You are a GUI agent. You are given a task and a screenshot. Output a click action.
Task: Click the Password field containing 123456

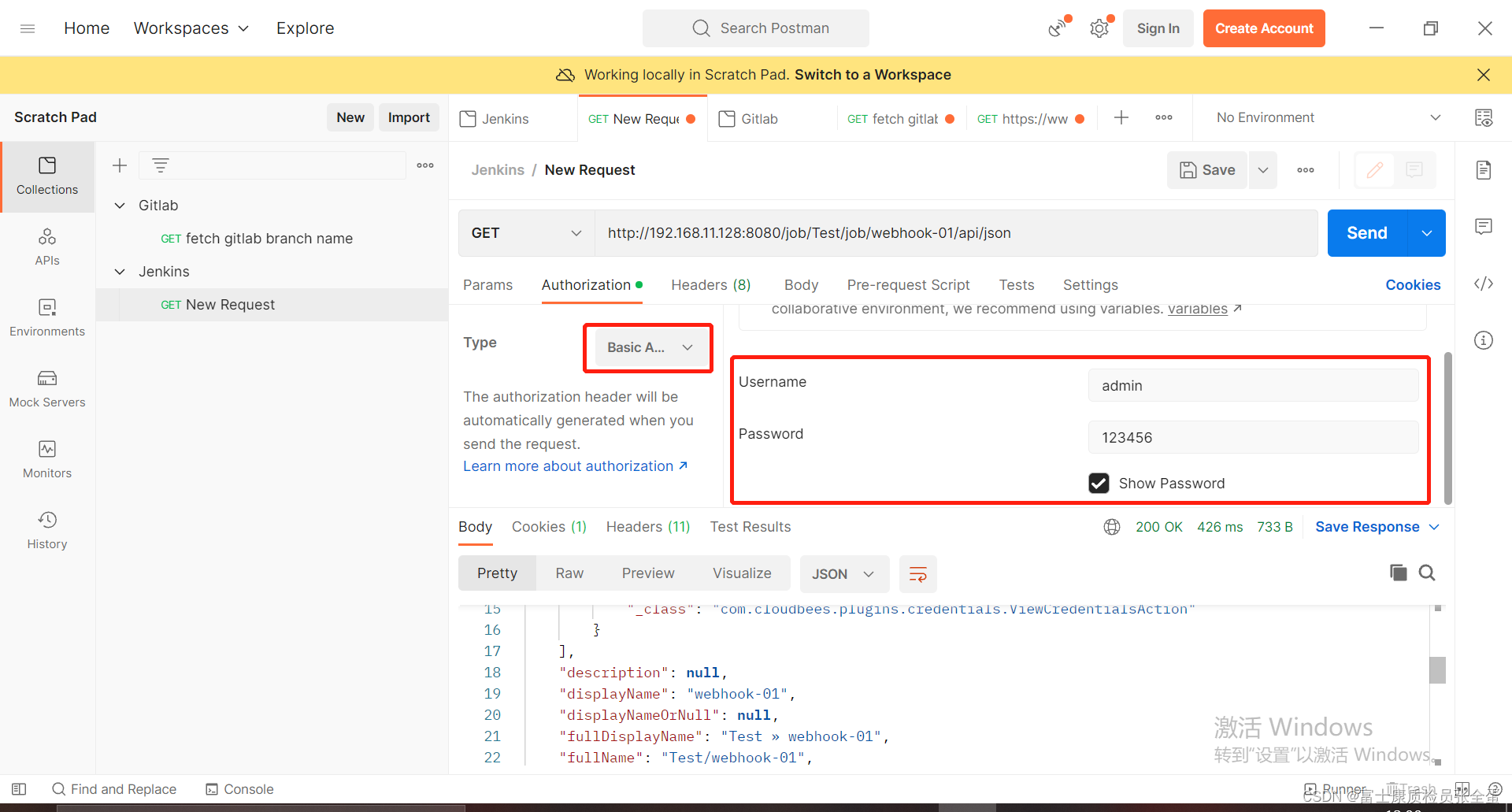[1253, 437]
